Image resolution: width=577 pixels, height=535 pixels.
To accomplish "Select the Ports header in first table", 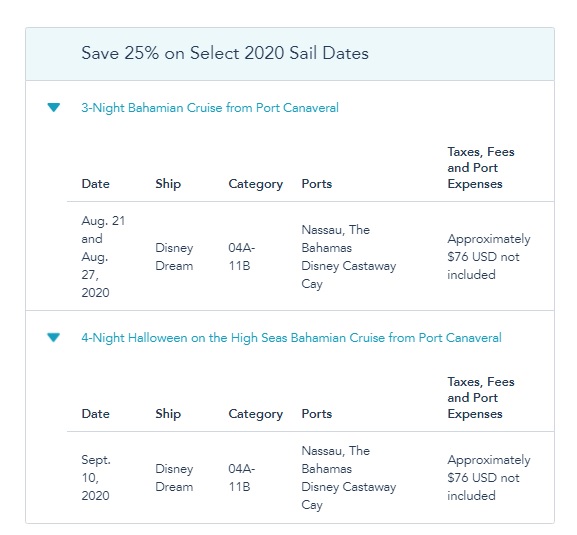I will pos(317,184).
